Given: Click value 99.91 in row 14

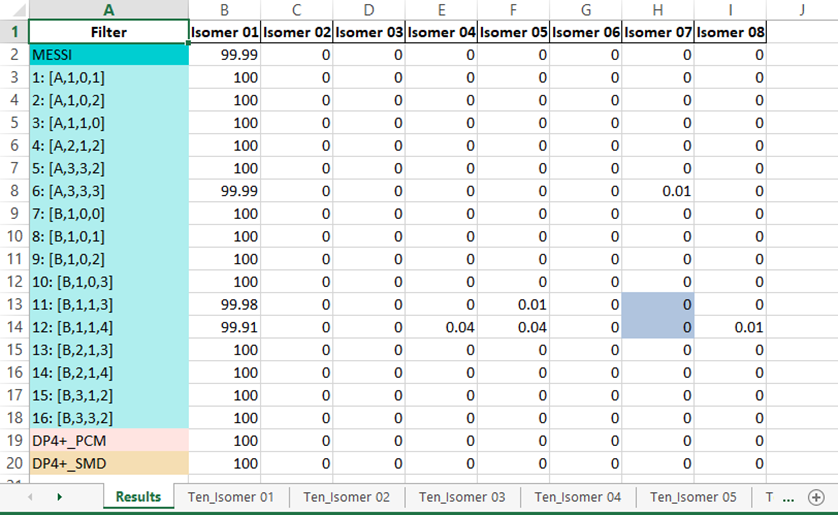Looking at the screenshot, I should click(224, 327).
